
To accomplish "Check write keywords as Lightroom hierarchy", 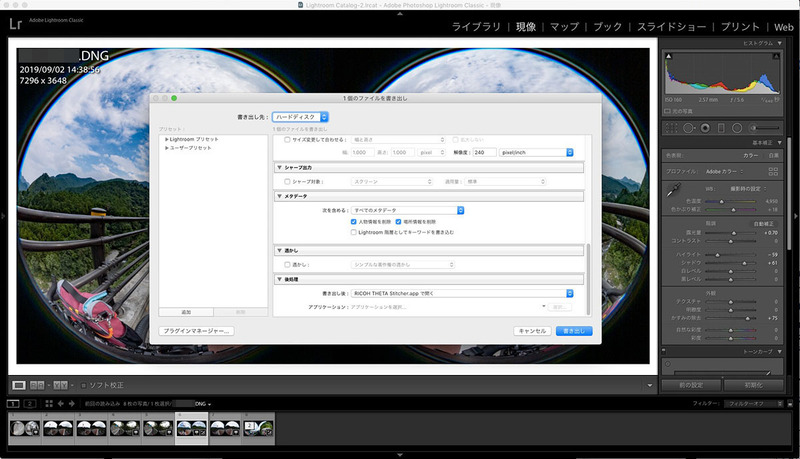I will click(353, 232).
